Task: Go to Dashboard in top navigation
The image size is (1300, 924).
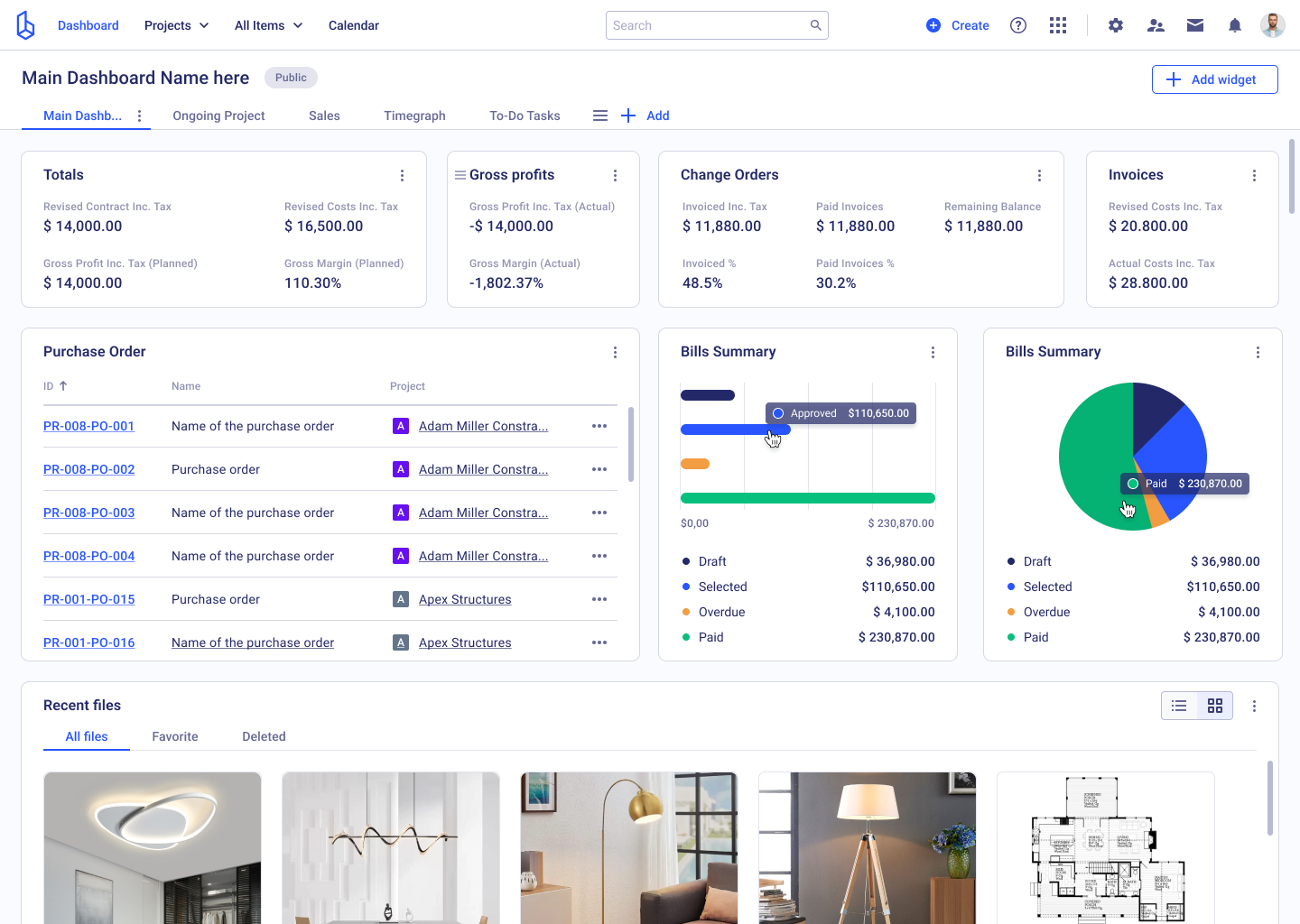Action: pyautogui.click(x=88, y=25)
